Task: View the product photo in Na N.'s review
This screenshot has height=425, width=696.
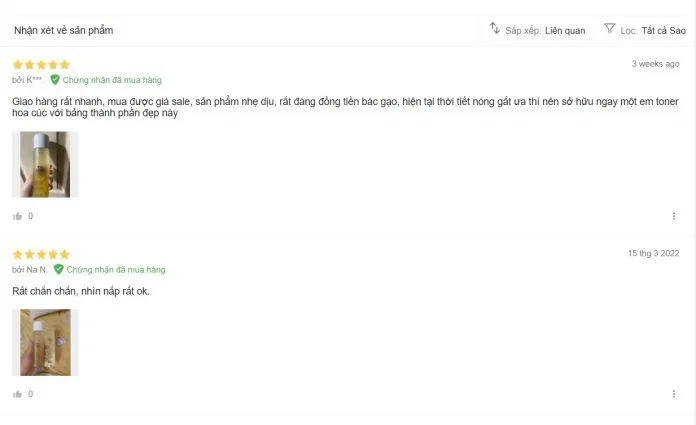Action: pos(45,342)
